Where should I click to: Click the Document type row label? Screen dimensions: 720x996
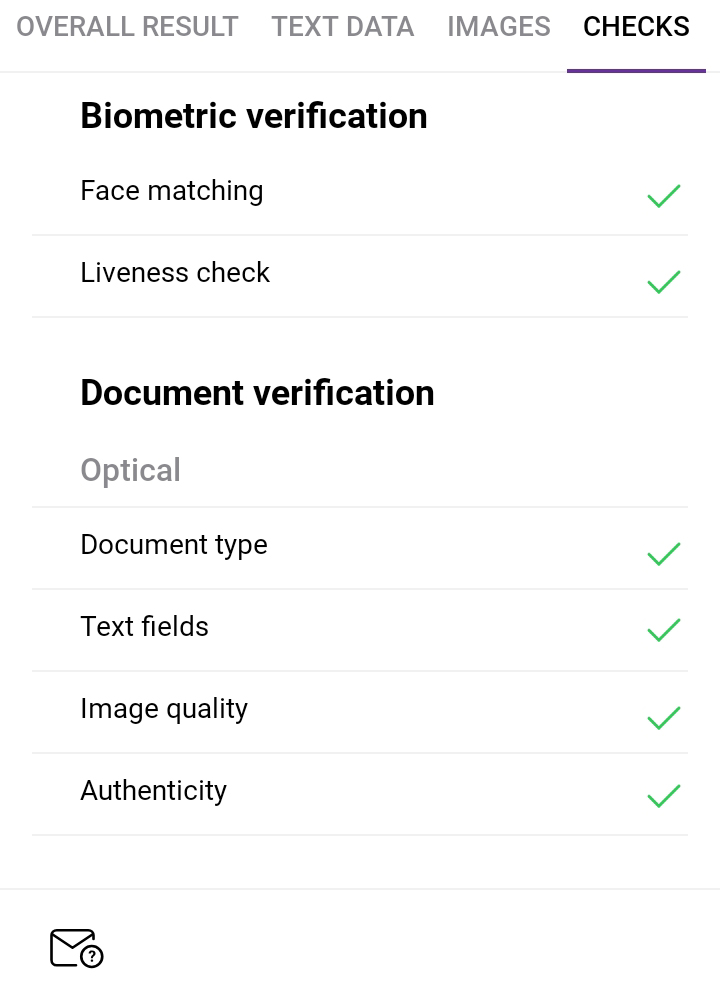174,545
